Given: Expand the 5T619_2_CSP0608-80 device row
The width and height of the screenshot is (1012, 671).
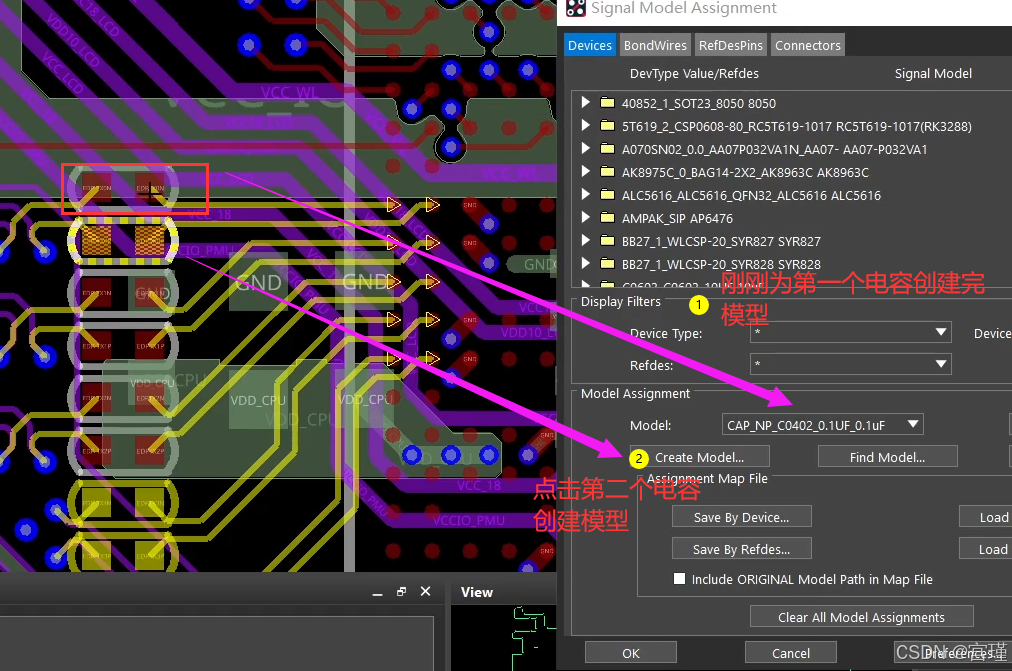Looking at the screenshot, I should point(585,126).
